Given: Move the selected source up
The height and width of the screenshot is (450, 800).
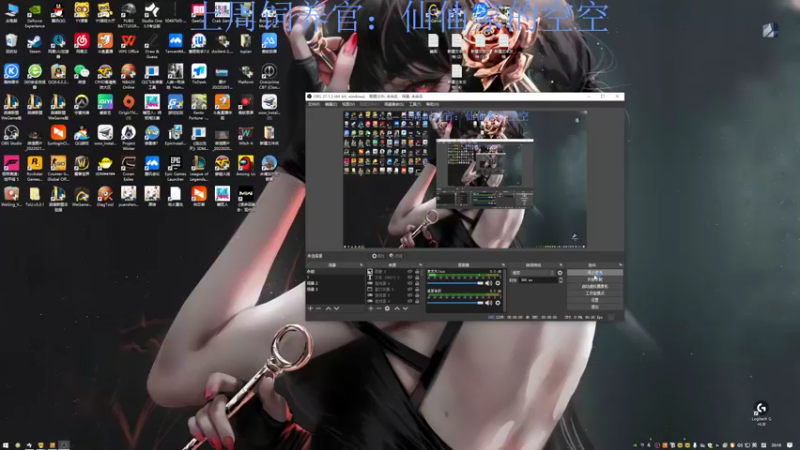Looking at the screenshot, I should point(397,309).
